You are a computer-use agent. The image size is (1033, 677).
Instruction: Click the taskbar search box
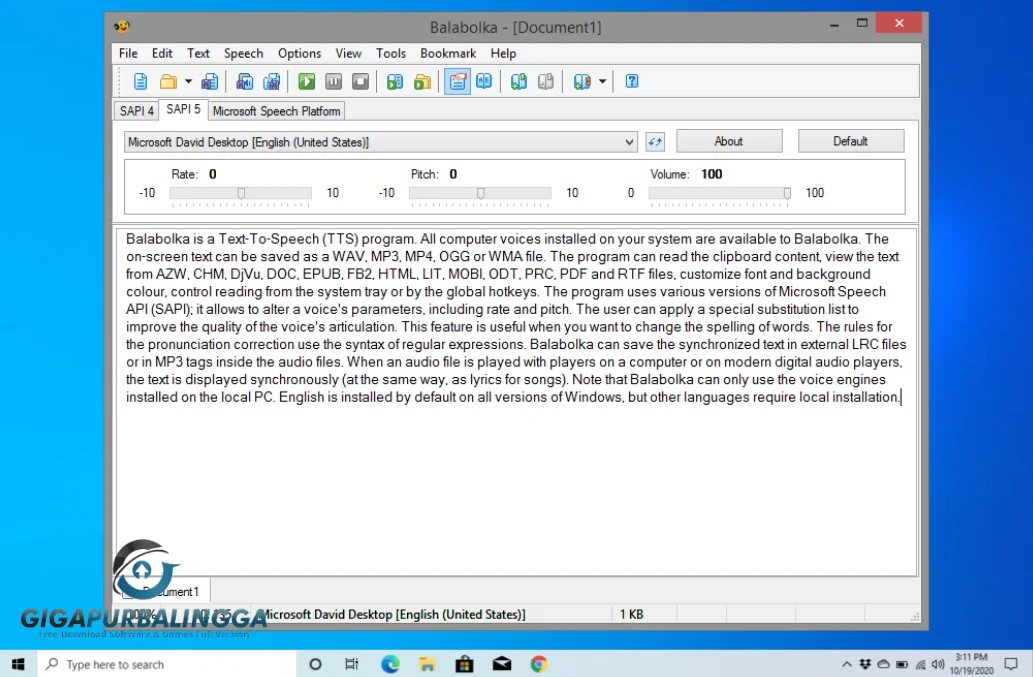point(167,664)
